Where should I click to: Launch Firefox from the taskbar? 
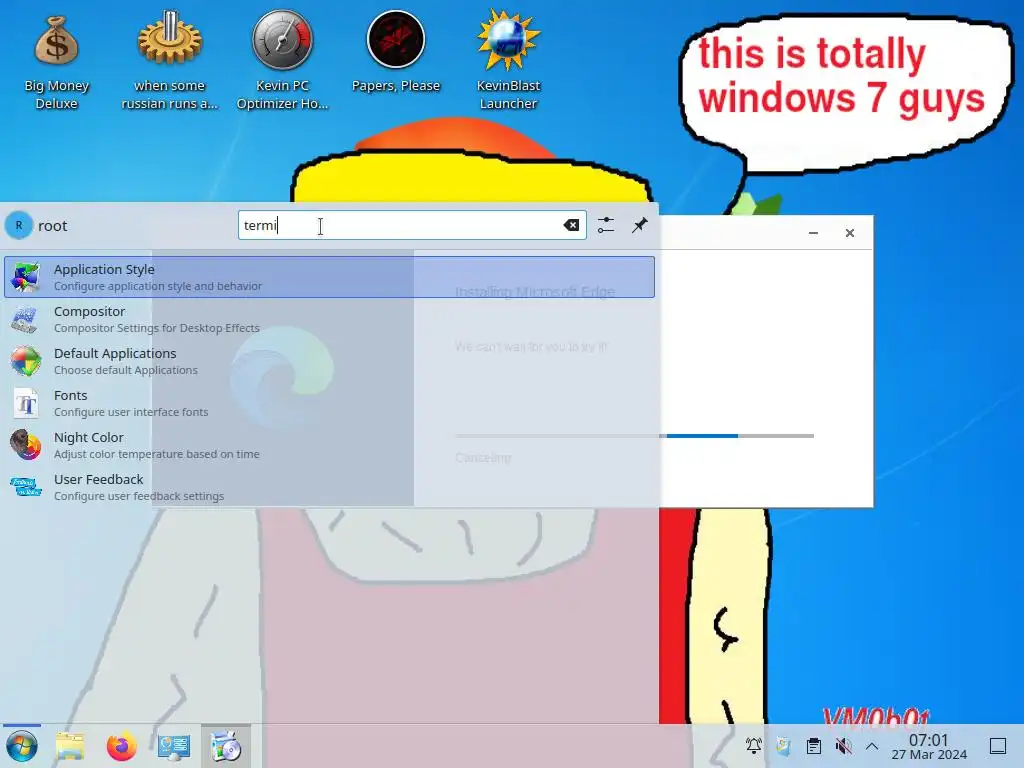121,746
